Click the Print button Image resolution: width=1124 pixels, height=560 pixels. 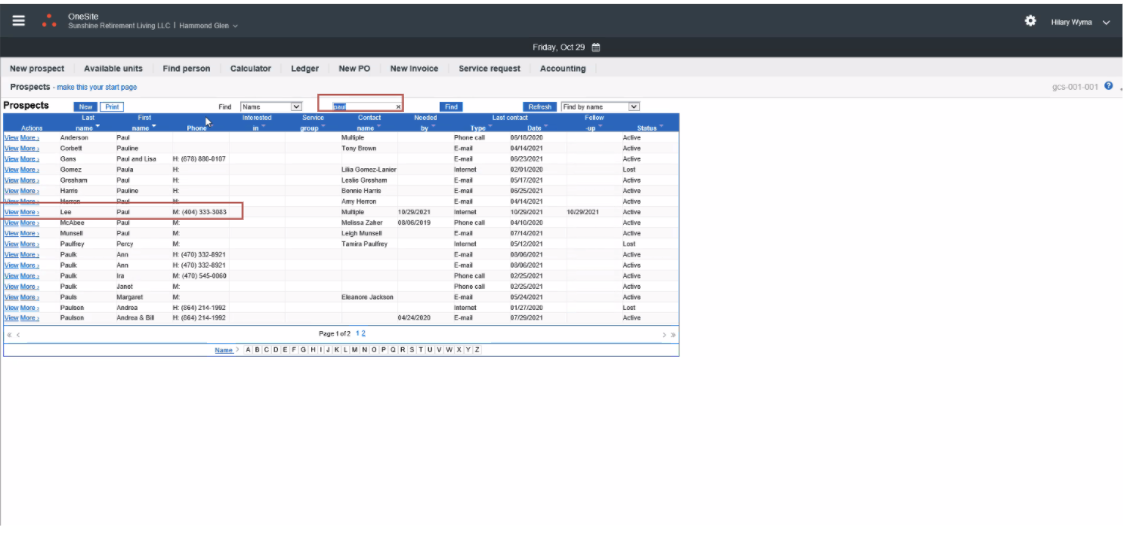(x=111, y=107)
